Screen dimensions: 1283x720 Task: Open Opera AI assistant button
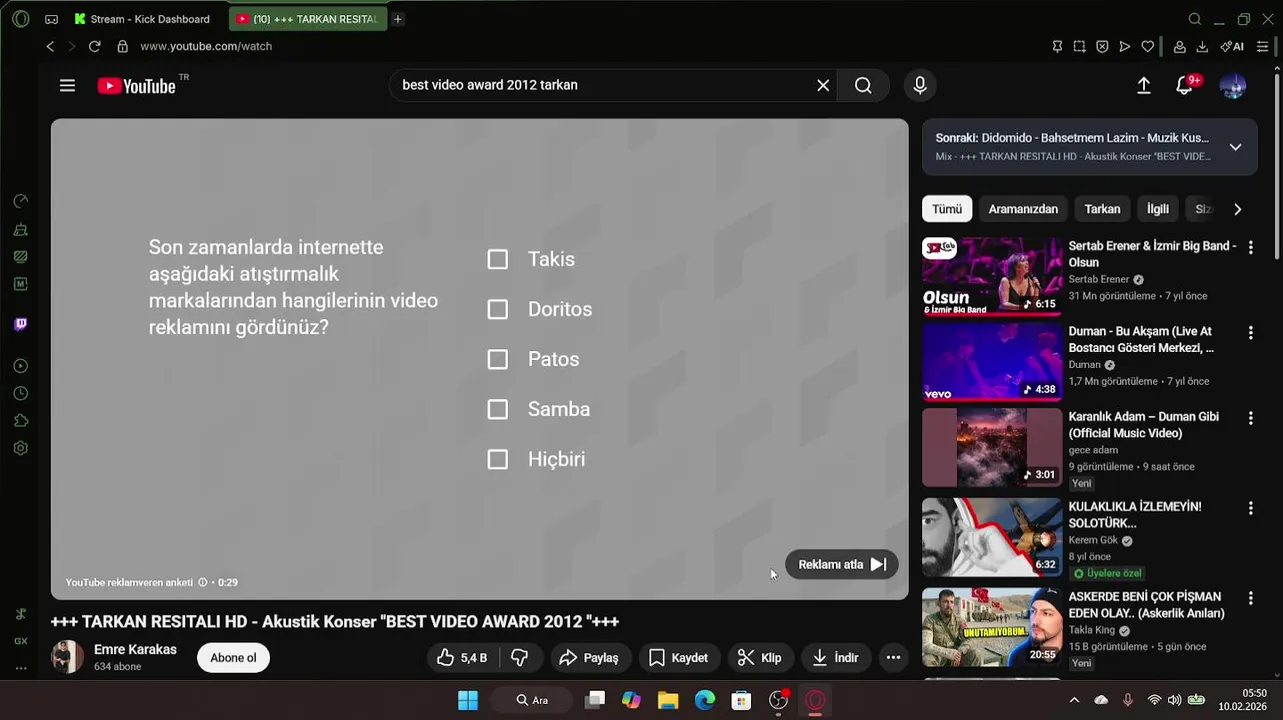(1232, 46)
